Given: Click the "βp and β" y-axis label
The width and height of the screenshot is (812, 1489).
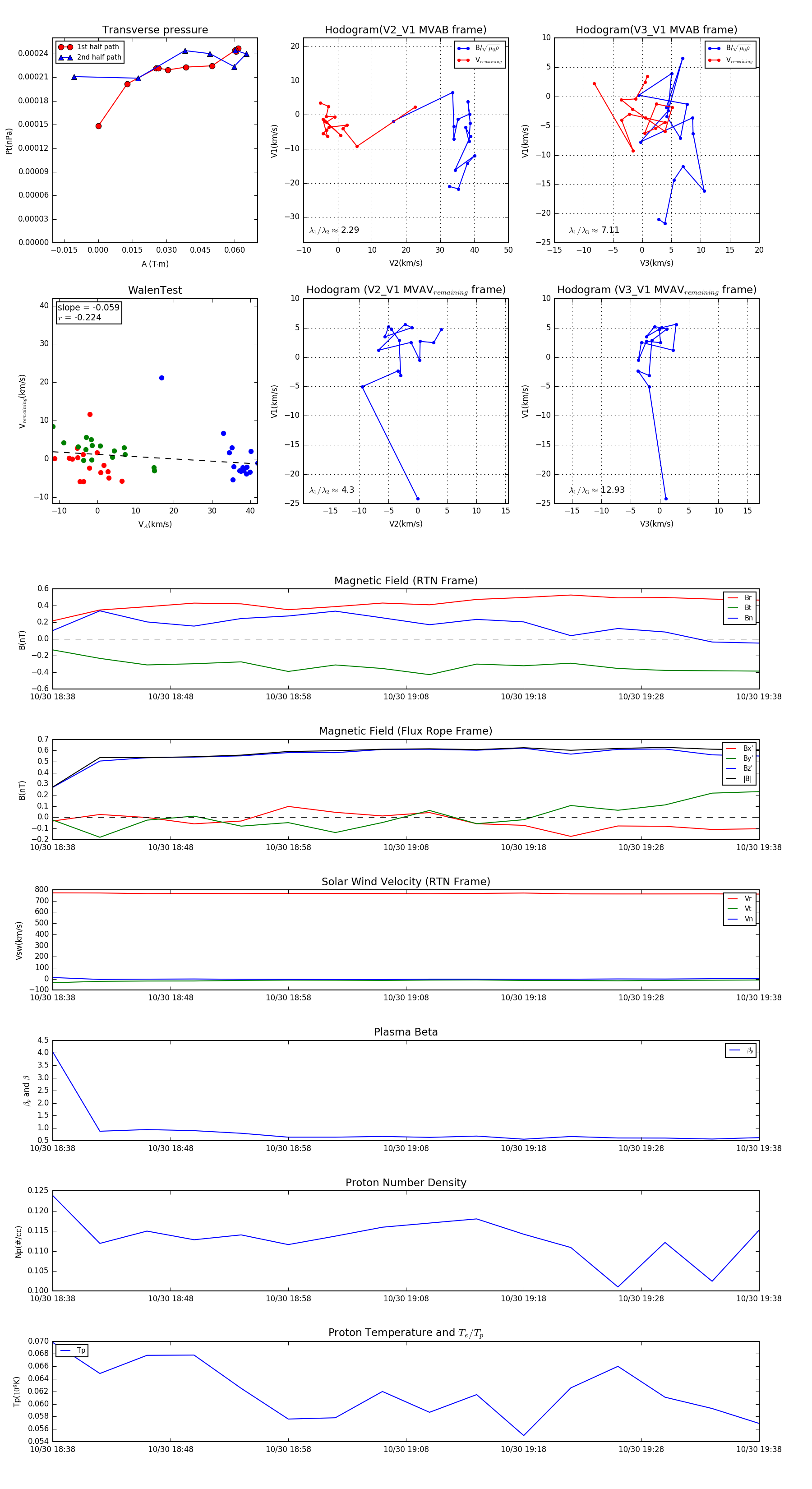Looking at the screenshot, I should pyautogui.click(x=26, y=1091).
